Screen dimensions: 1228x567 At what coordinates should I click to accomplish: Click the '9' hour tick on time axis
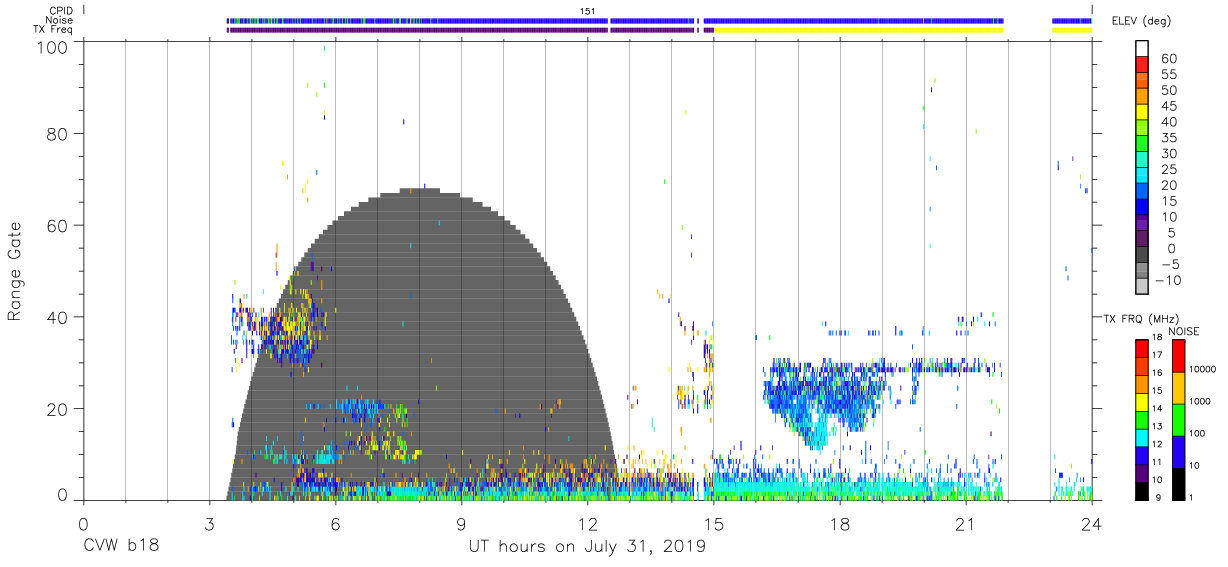click(461, 524)
